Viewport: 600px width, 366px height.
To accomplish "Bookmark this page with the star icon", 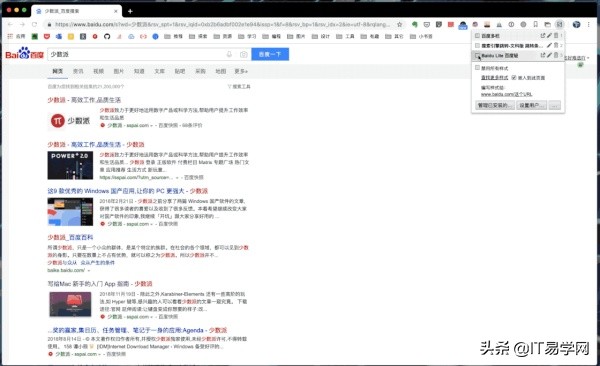I will tap(399, 25).
